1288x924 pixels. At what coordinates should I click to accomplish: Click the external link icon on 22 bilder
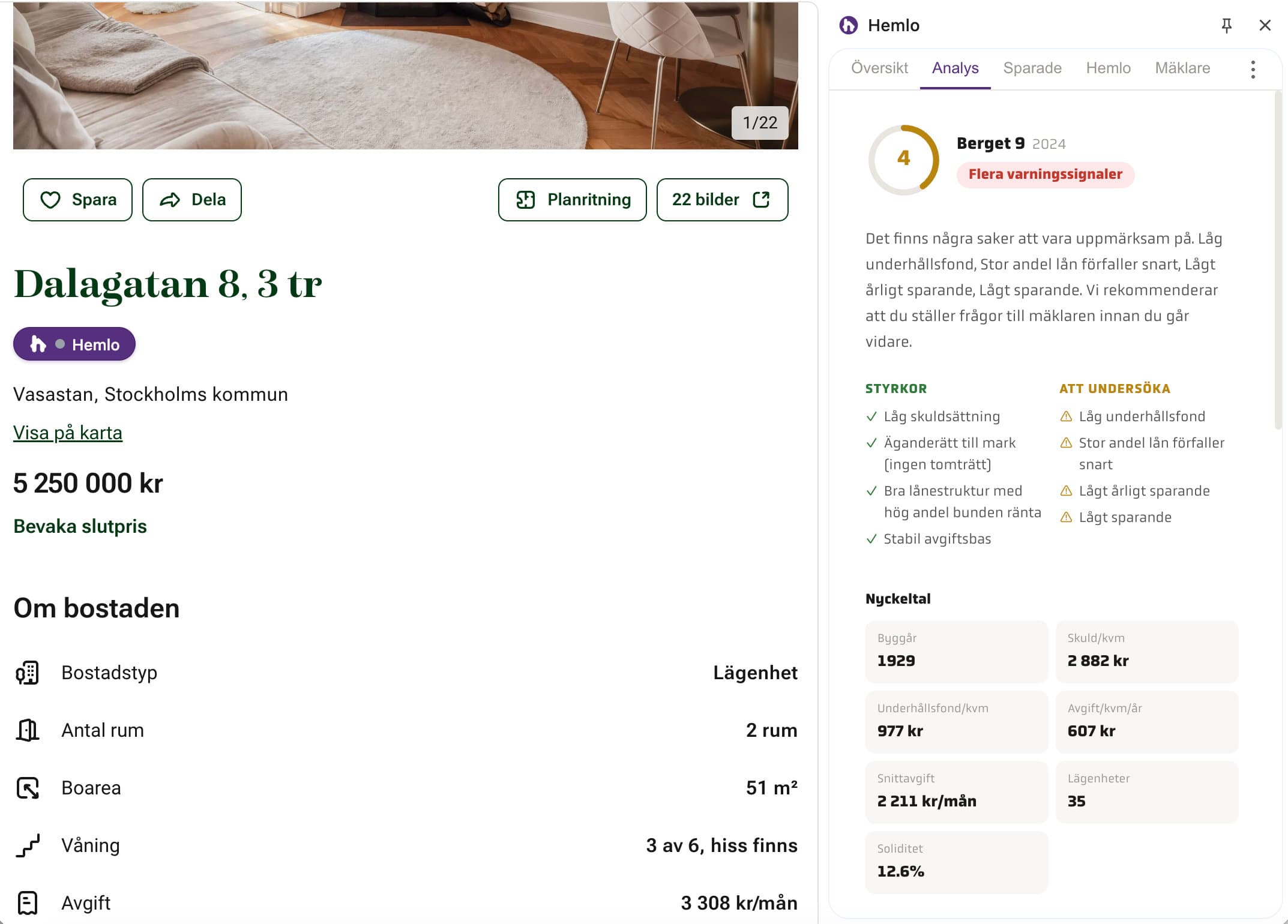pos(762,200)
